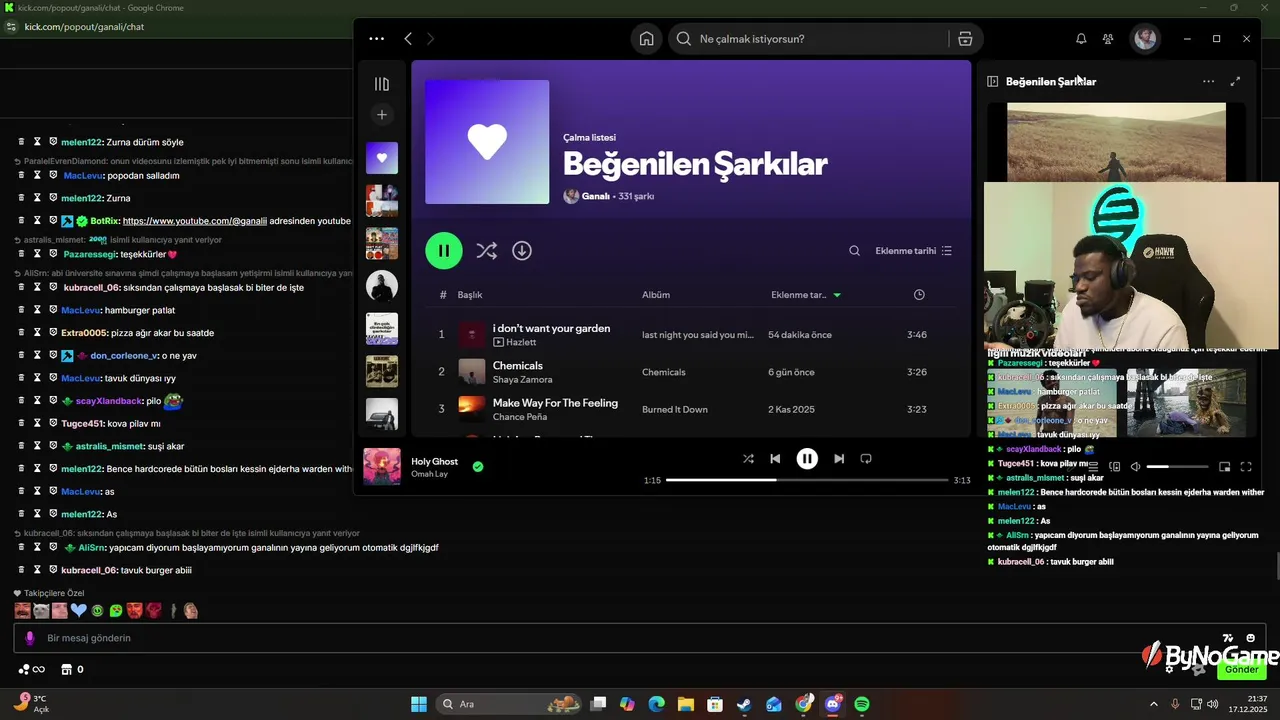Image resolution: width=1280 pixels, height=720 pixels.
Task: Expand the system tray hidden icons chevron
Action: pyautogui.click(x=1154, y=704)
